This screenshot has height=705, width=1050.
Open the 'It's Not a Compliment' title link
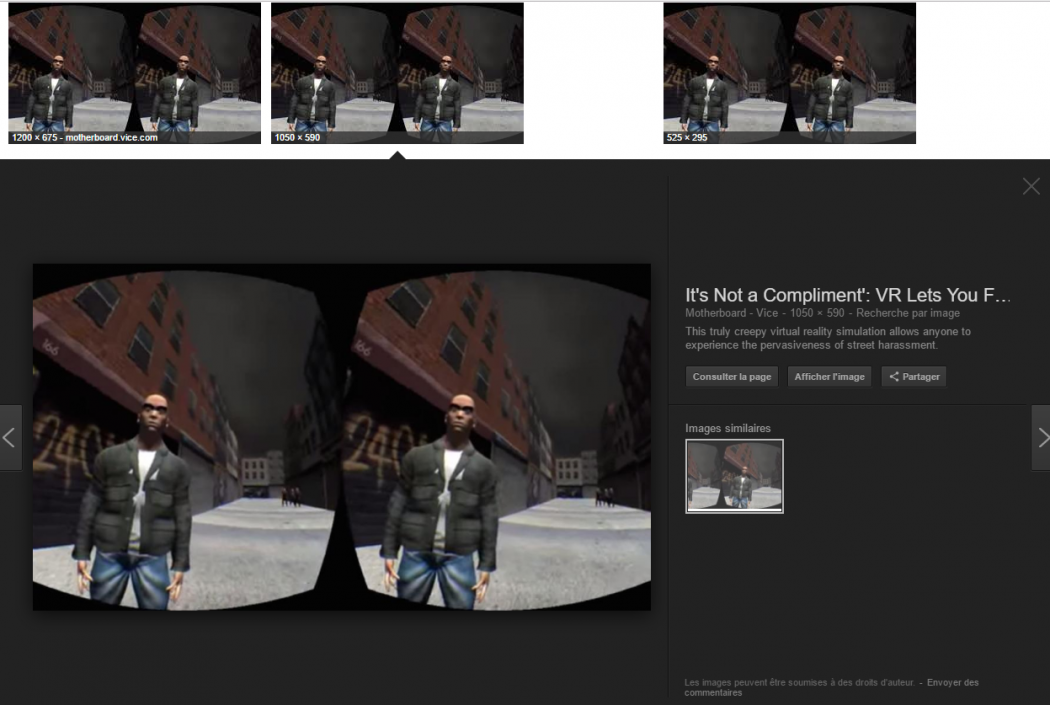pos(847,295)
